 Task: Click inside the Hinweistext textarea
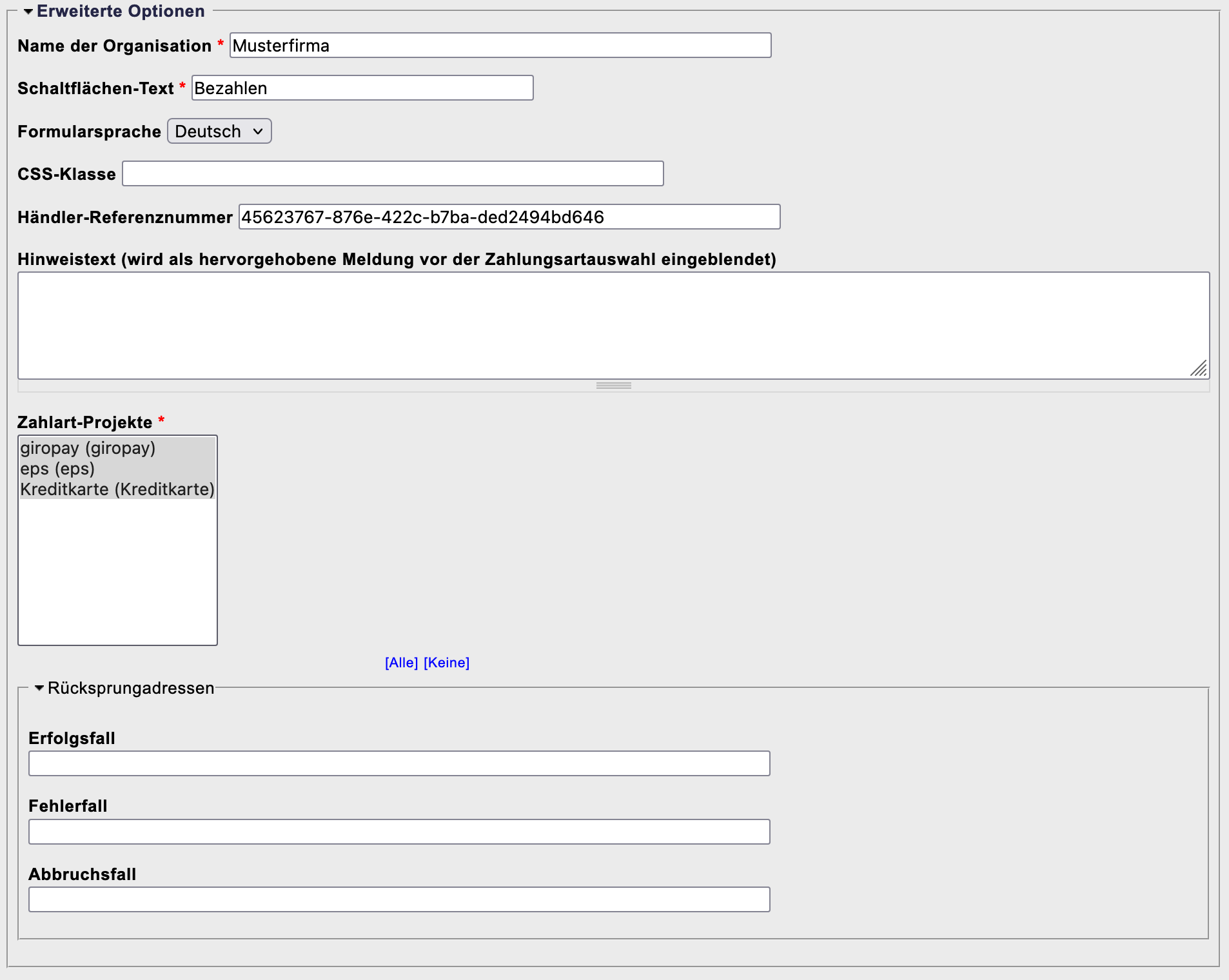coord(613,326)
